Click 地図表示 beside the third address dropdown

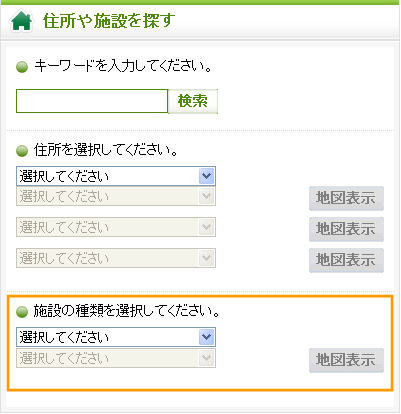pos(346,229)
